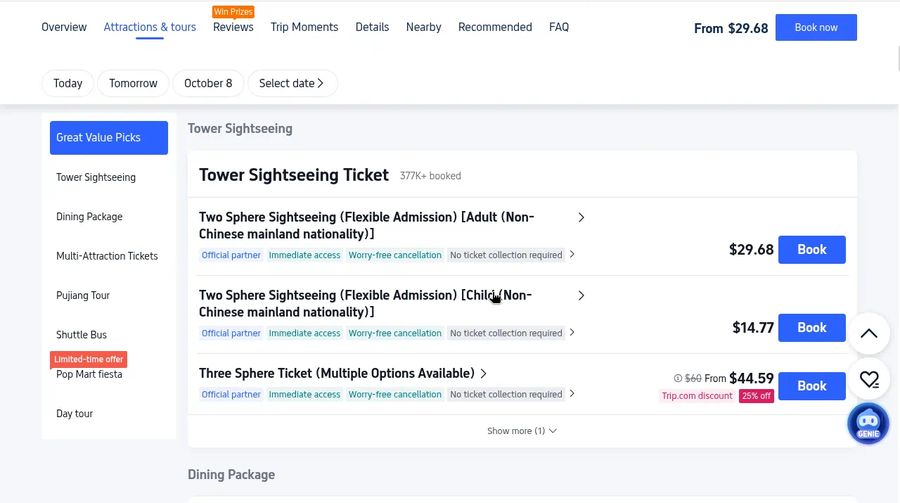This screenshot has height=503, width=900.
Task: Show more (1) tower tickets
Action: coord(522,431)
